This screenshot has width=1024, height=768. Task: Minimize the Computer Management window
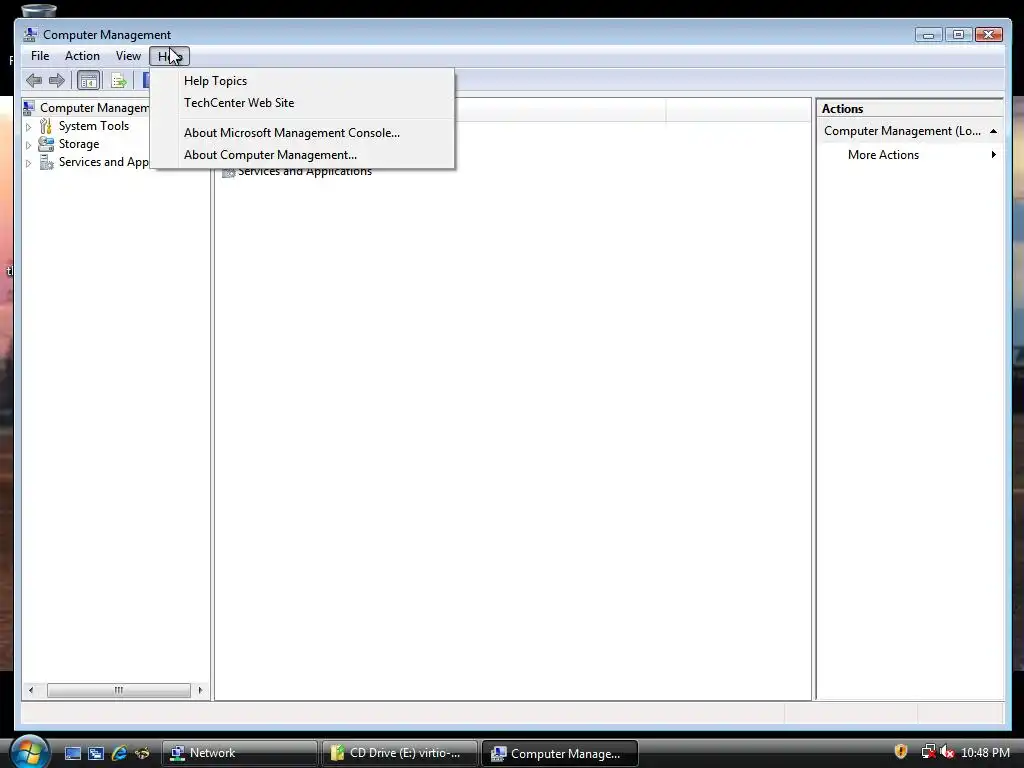(928, 35)
